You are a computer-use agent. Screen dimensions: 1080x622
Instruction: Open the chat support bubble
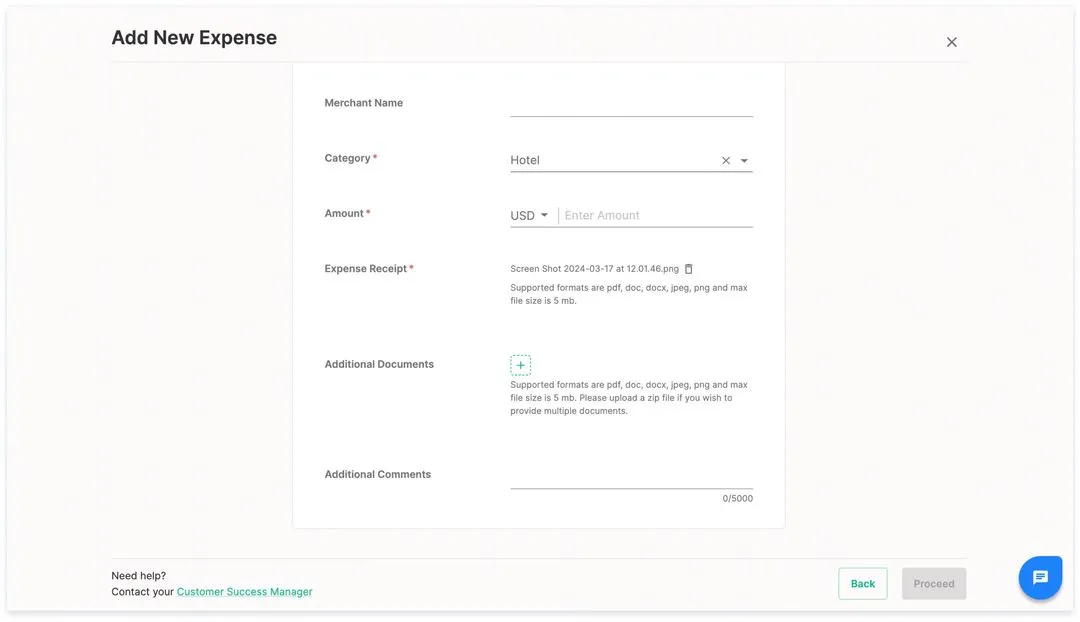tap(1040, 577)
